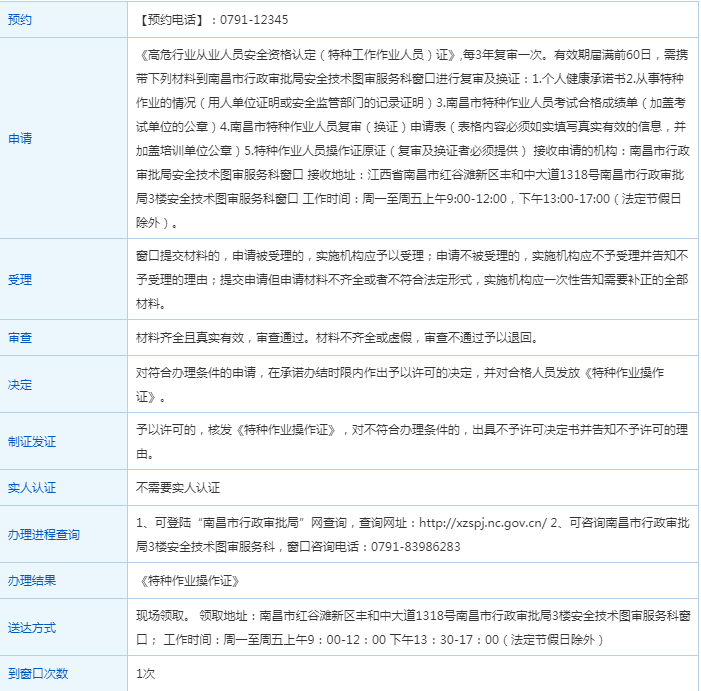Click the 受理 row label
This screenshot has height=691, width=701.
pos(20,279)
